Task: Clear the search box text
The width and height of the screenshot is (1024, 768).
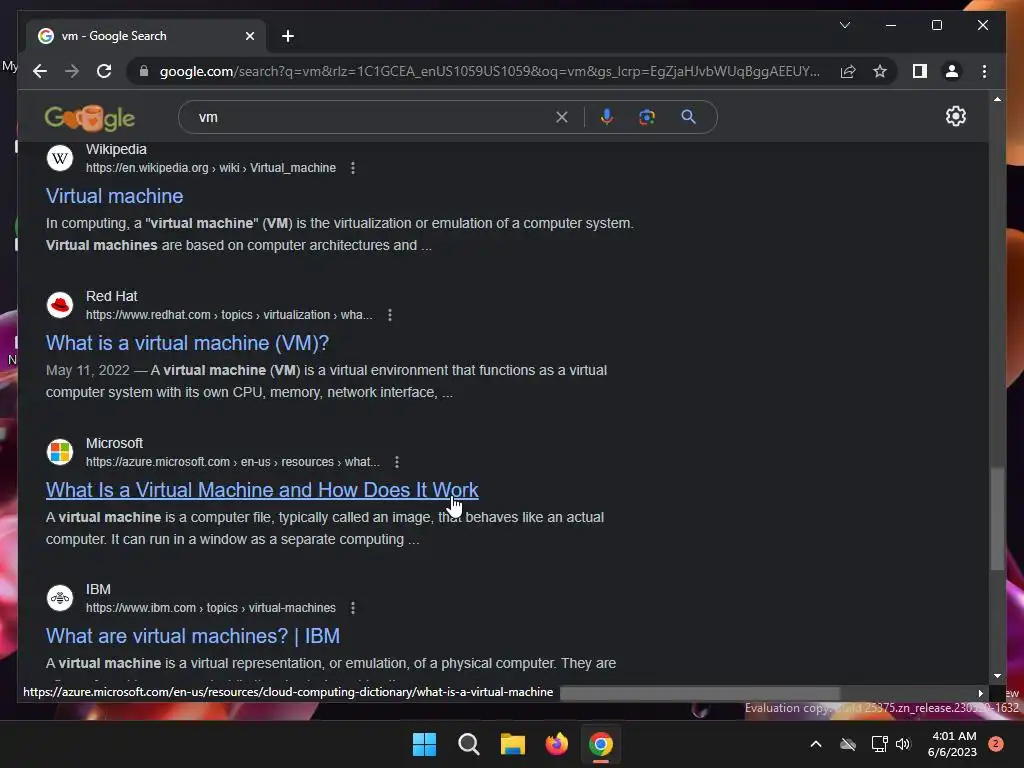Action: pyautogui.click(x=562, y=117)
